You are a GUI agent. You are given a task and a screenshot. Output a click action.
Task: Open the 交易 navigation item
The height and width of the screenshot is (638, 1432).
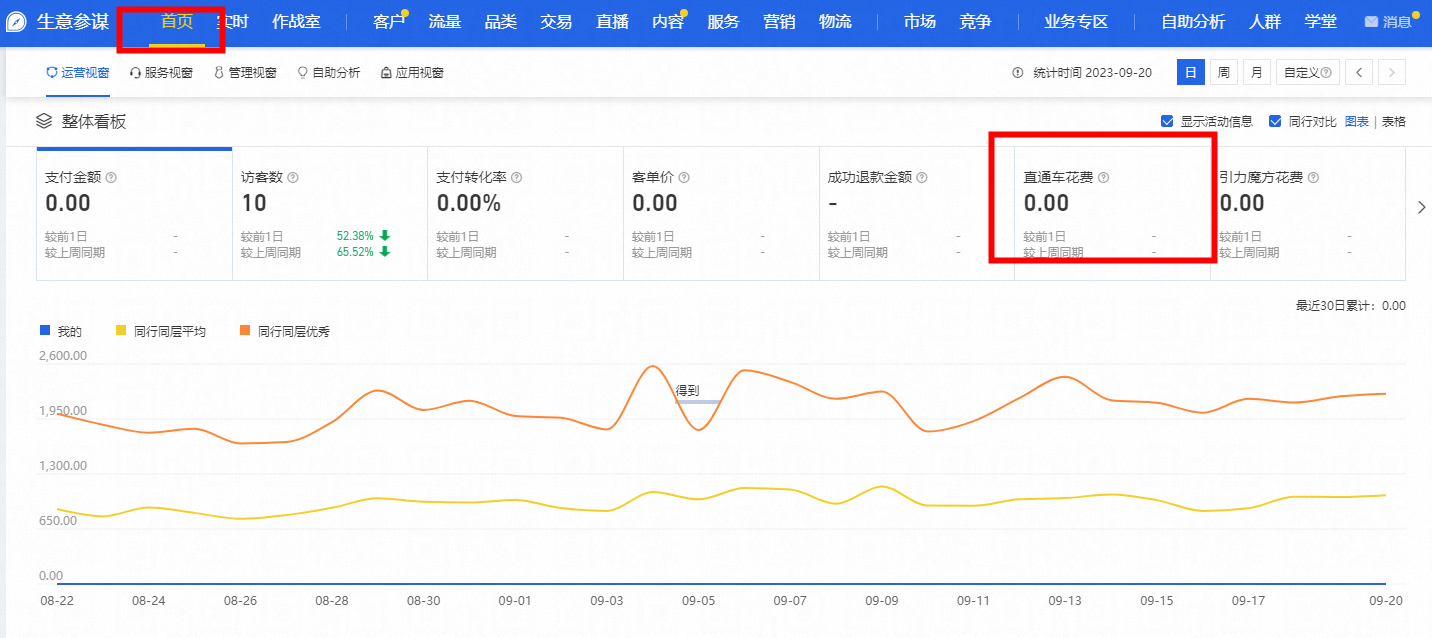click(556, 21)
